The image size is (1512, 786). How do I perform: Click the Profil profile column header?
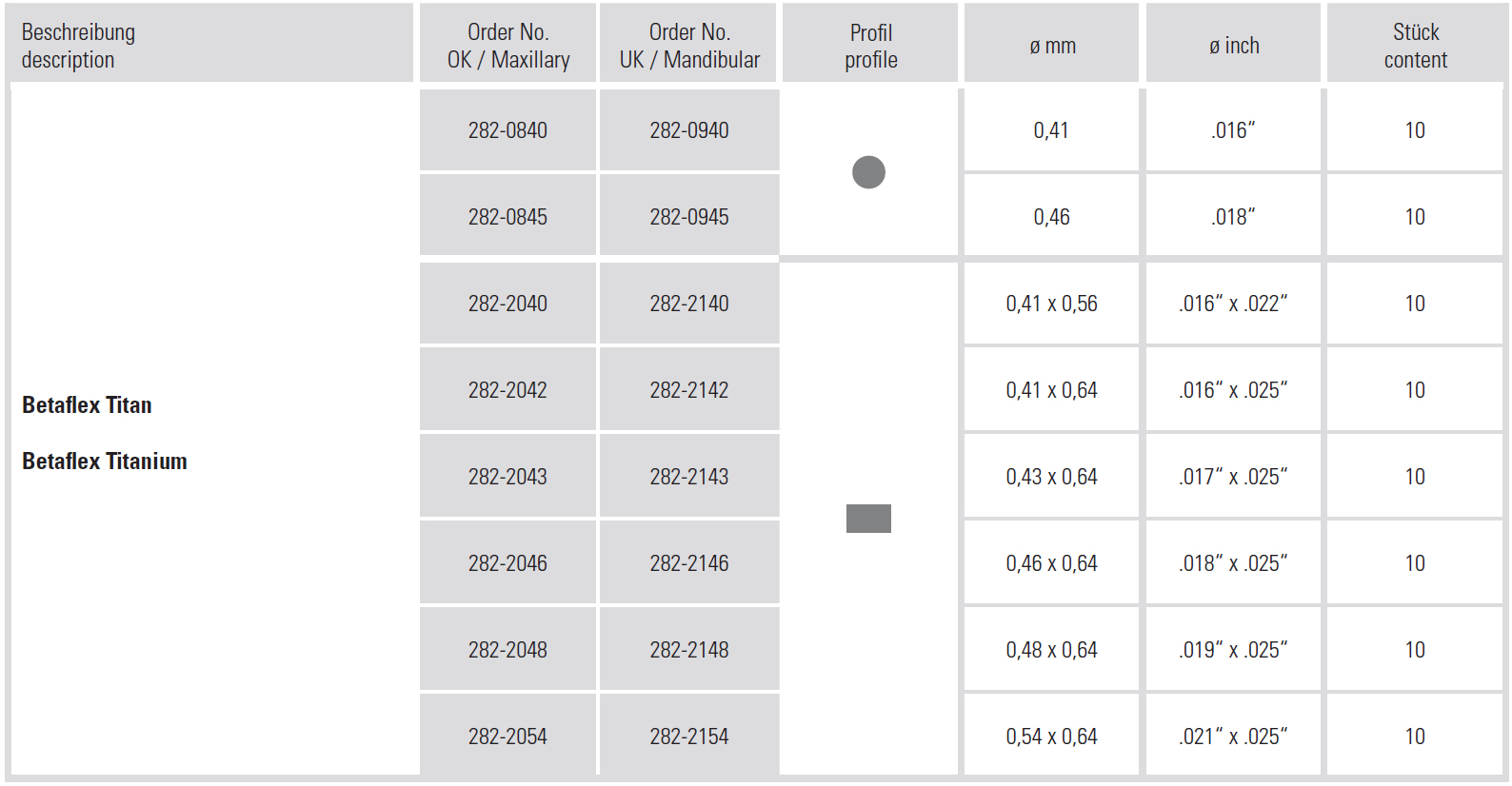point(870,46)
